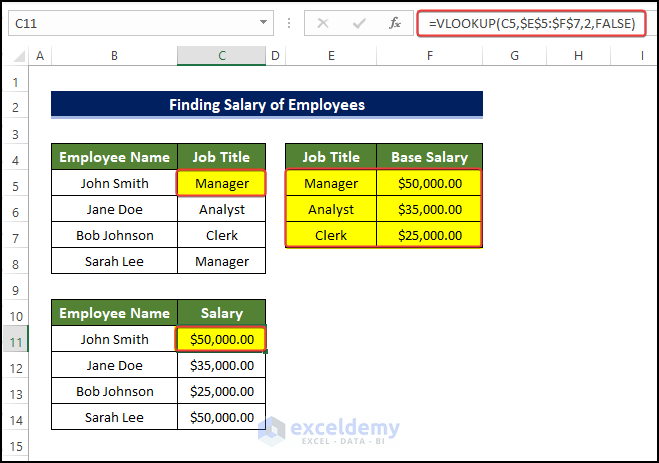Select 'Clerk' cell in lookup table column E
The width and height of the screenshot is (659, 463).
[331, 235]
